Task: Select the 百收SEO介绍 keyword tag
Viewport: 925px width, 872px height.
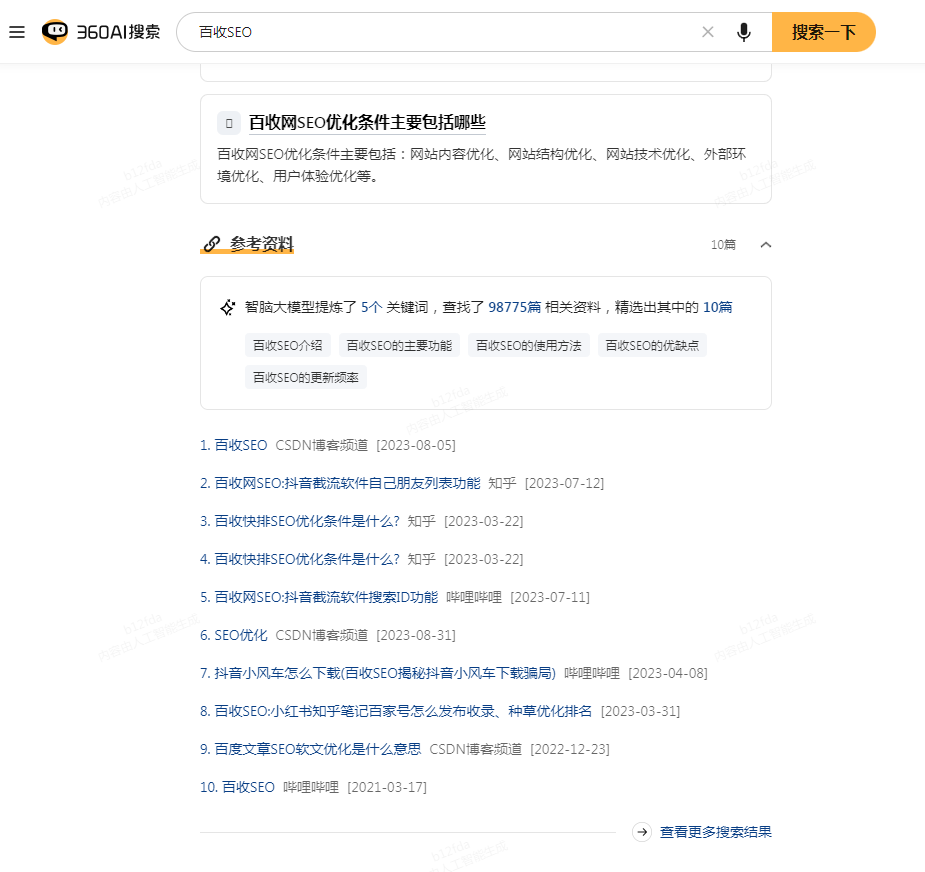Action: tap(287, 345)
